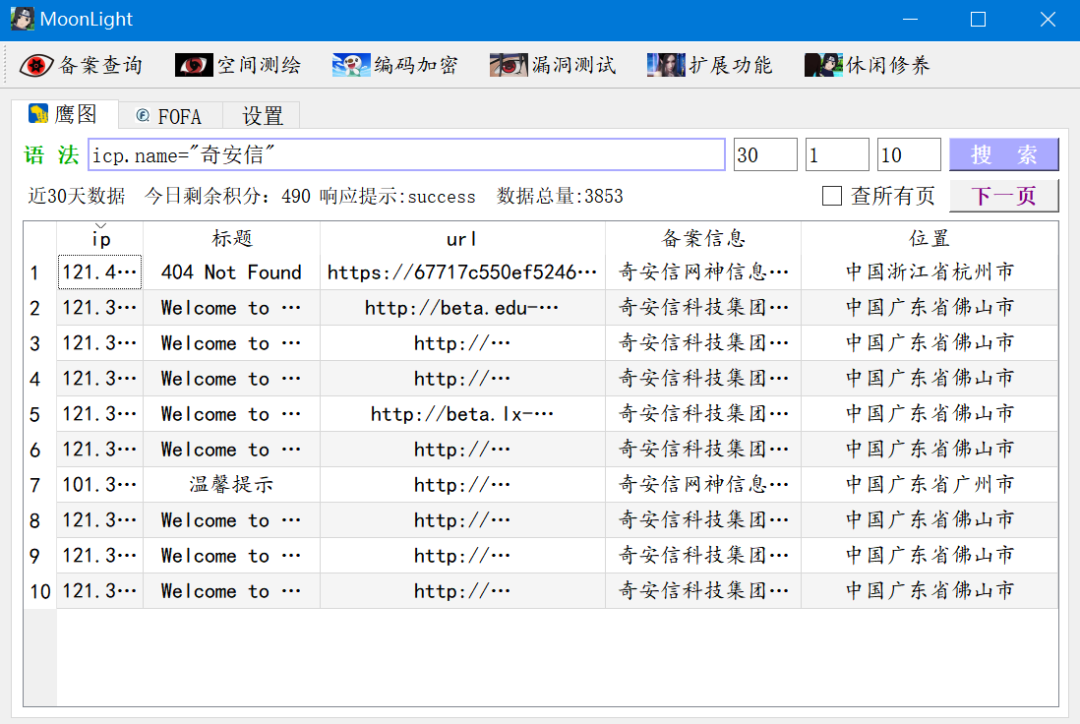Click the url column header
This screenshot has height=724, width=1080.
(x=462, y=239)
